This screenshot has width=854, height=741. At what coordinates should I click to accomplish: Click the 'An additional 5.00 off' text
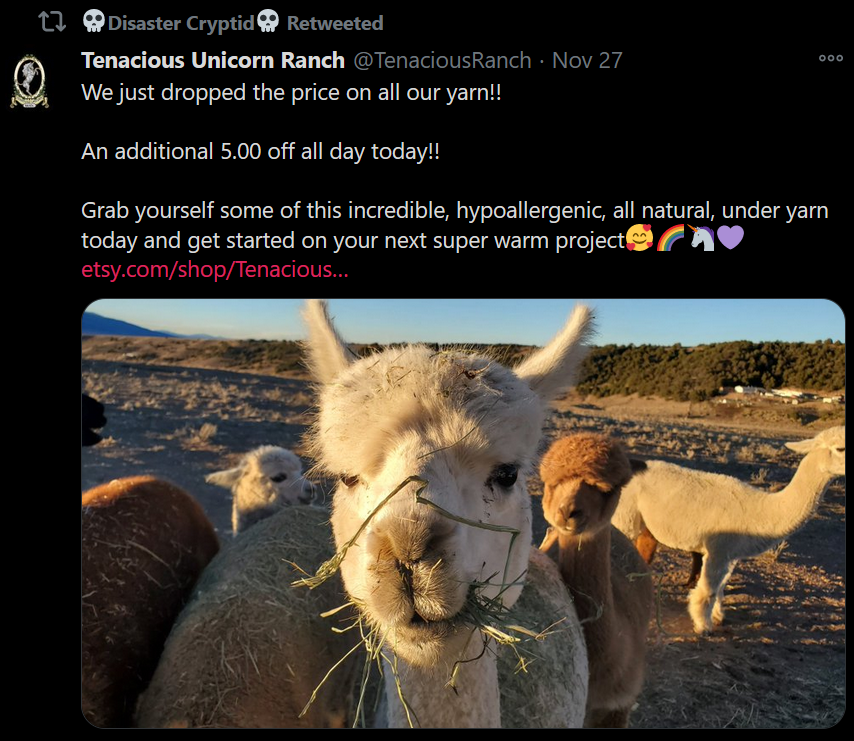coord(260,151)
